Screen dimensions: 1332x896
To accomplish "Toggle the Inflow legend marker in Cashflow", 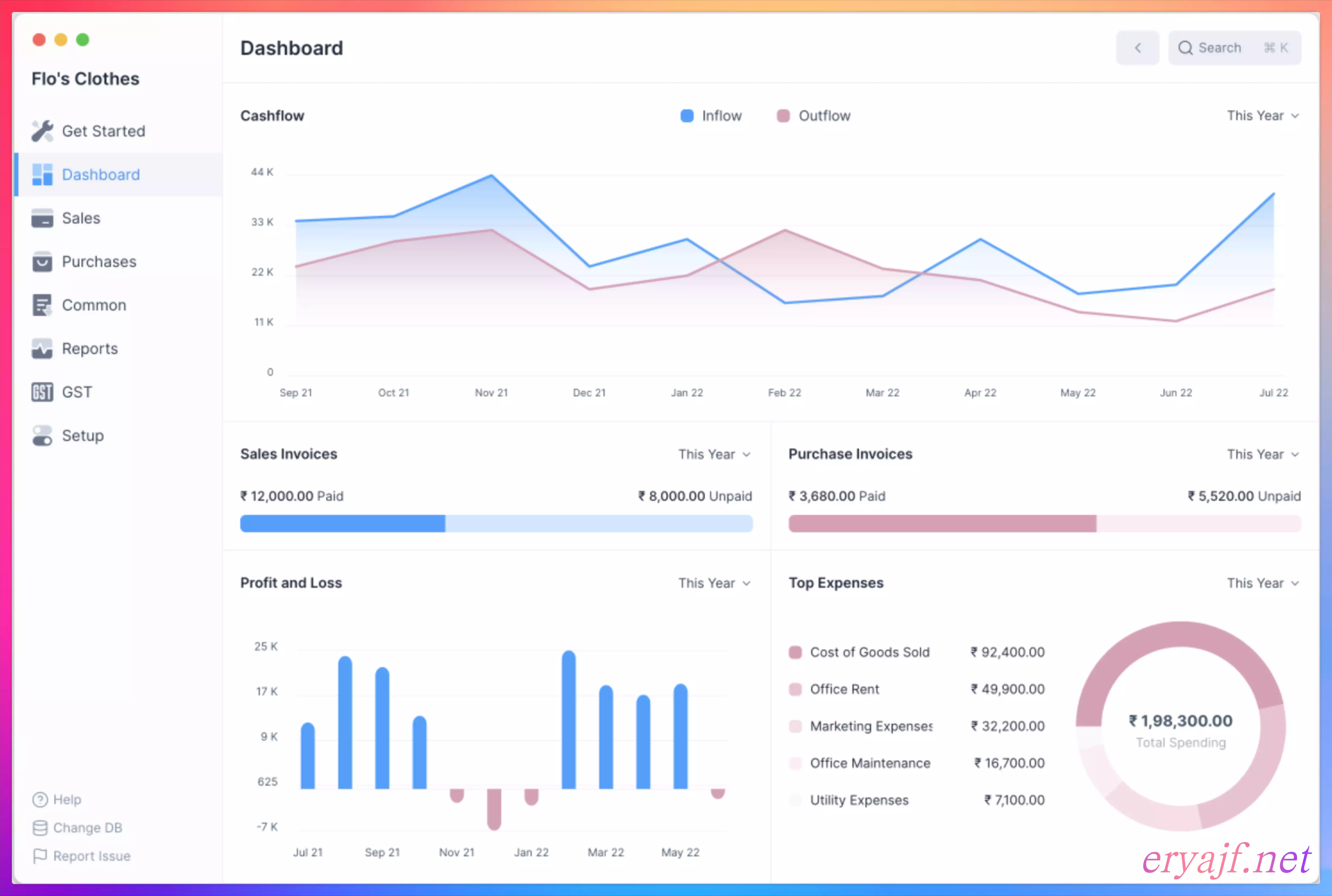I will (687, 116).
